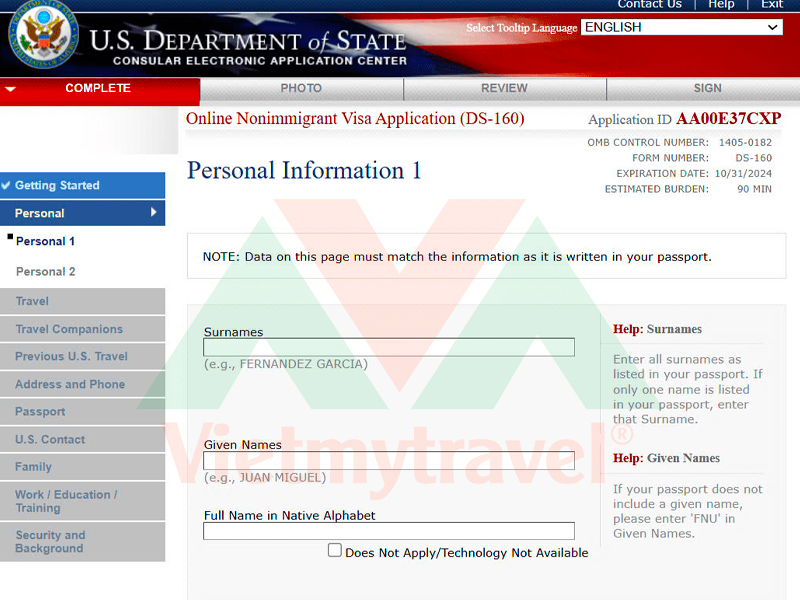800x600 pixels.
Task: Click the Application ID AA00E37CXP text
Action: tap(685, 119)
